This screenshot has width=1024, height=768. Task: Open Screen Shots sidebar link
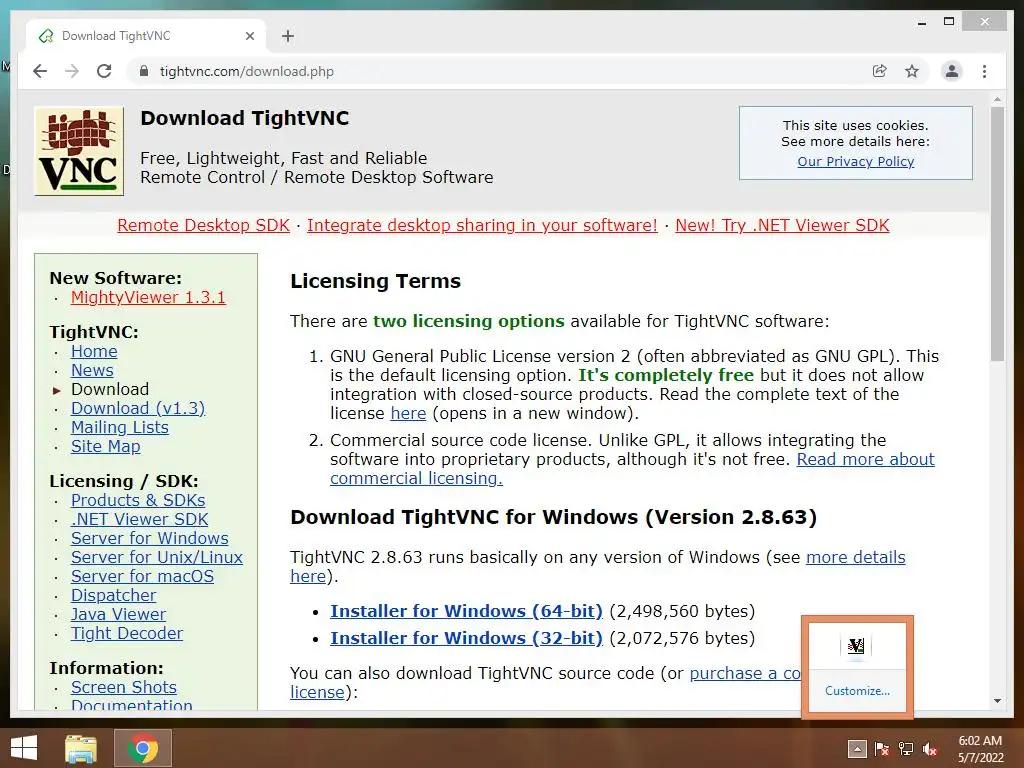(x=124, y=687)
